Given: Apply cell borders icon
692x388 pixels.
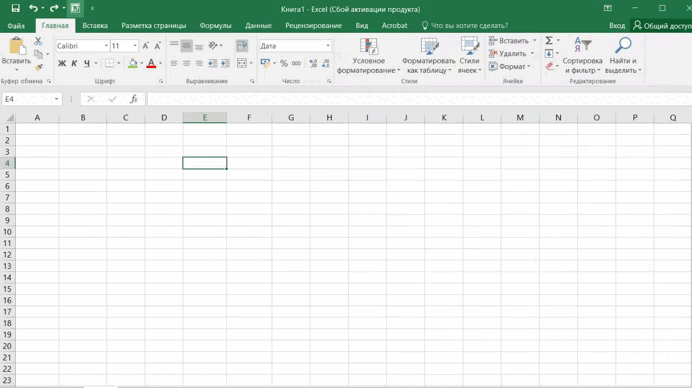Looking at the screenshot, I should (109, 64).
